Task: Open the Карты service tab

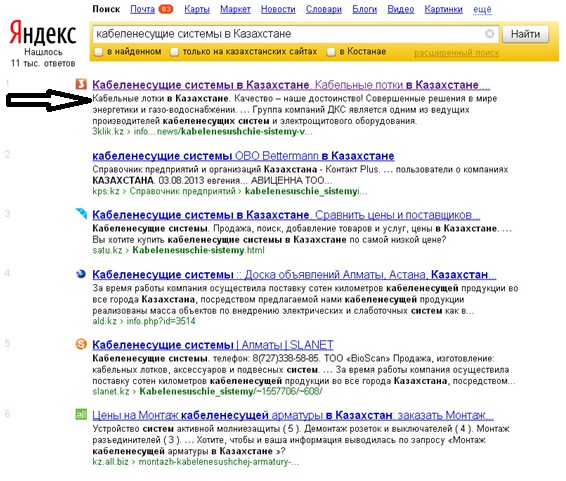Action: [x=197, y=9]
